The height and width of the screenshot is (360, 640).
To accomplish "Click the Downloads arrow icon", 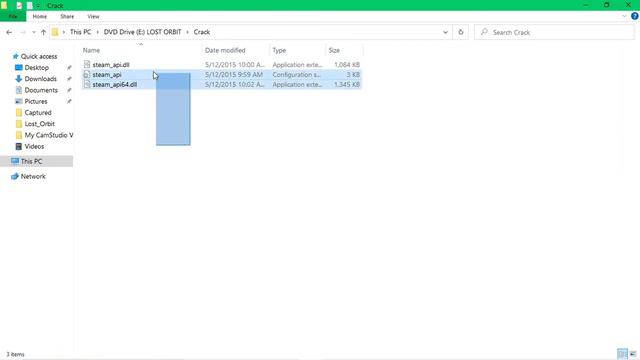I will coord(18,79).
